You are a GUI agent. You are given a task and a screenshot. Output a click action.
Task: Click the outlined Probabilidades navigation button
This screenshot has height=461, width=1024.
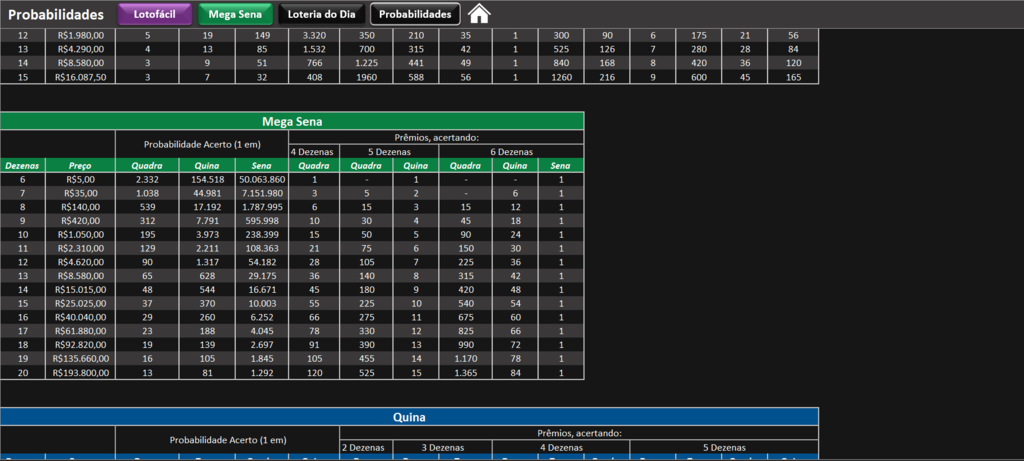(415, 14)
